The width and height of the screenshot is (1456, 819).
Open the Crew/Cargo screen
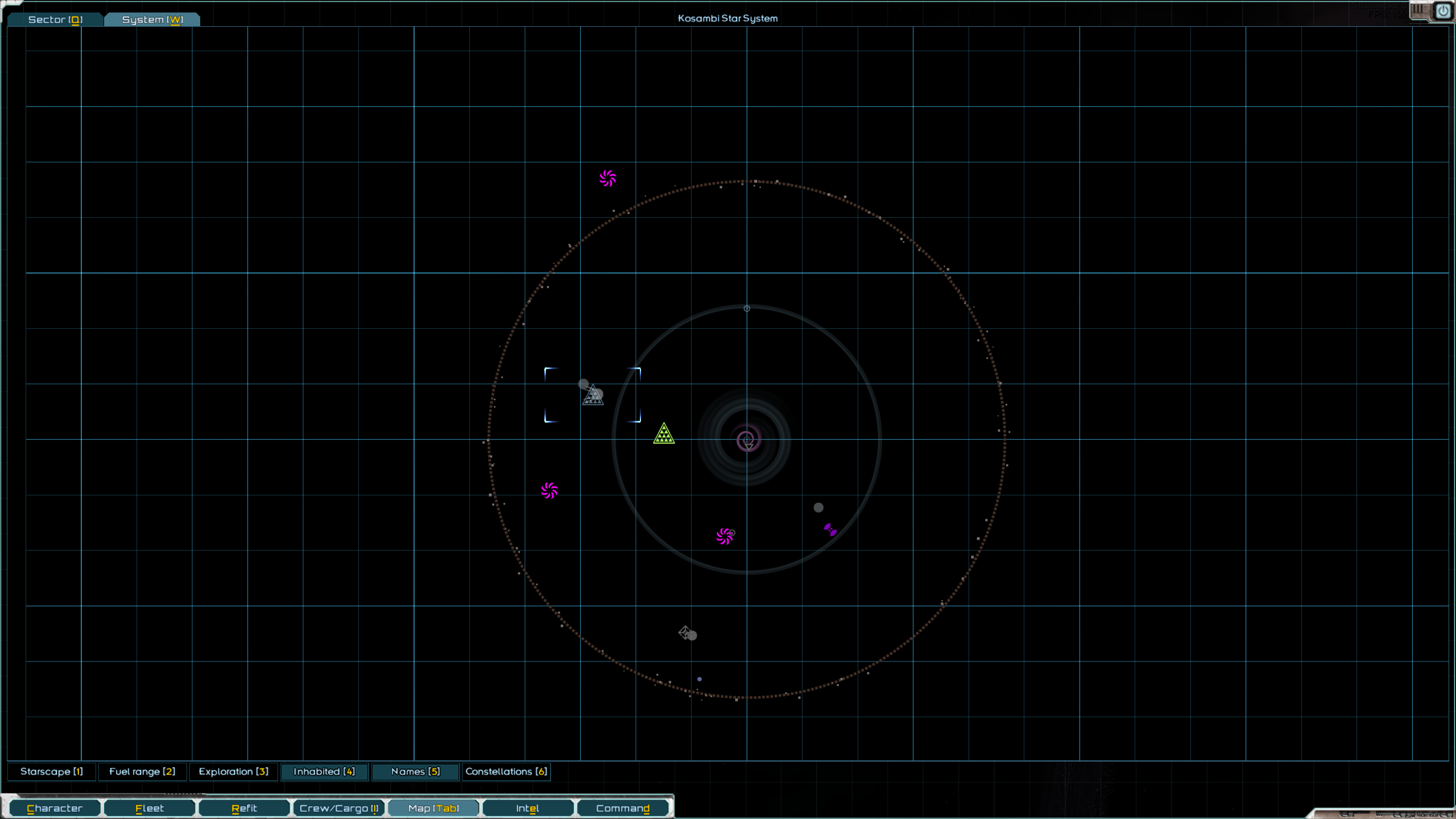point(338,808)
